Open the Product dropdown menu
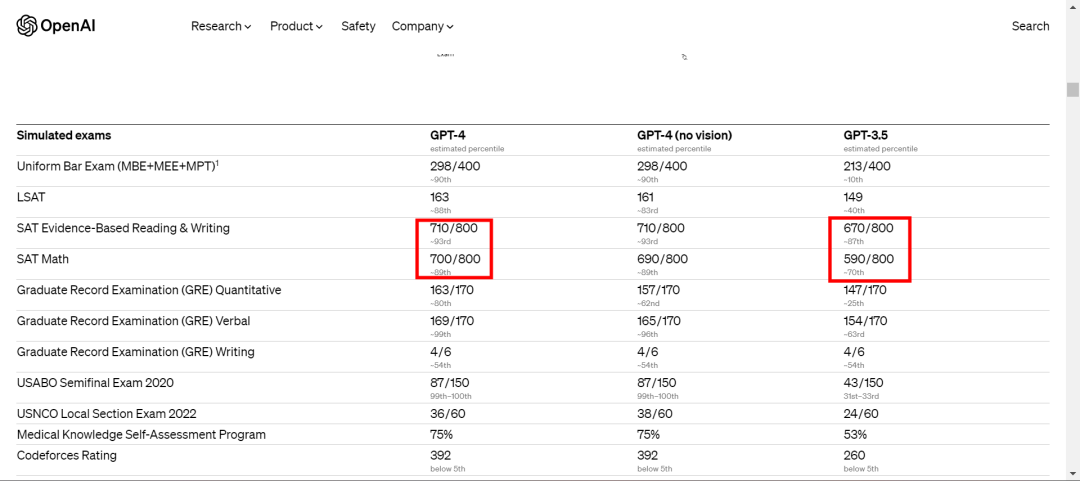The image size is (1080, 481). coord(296,26)
